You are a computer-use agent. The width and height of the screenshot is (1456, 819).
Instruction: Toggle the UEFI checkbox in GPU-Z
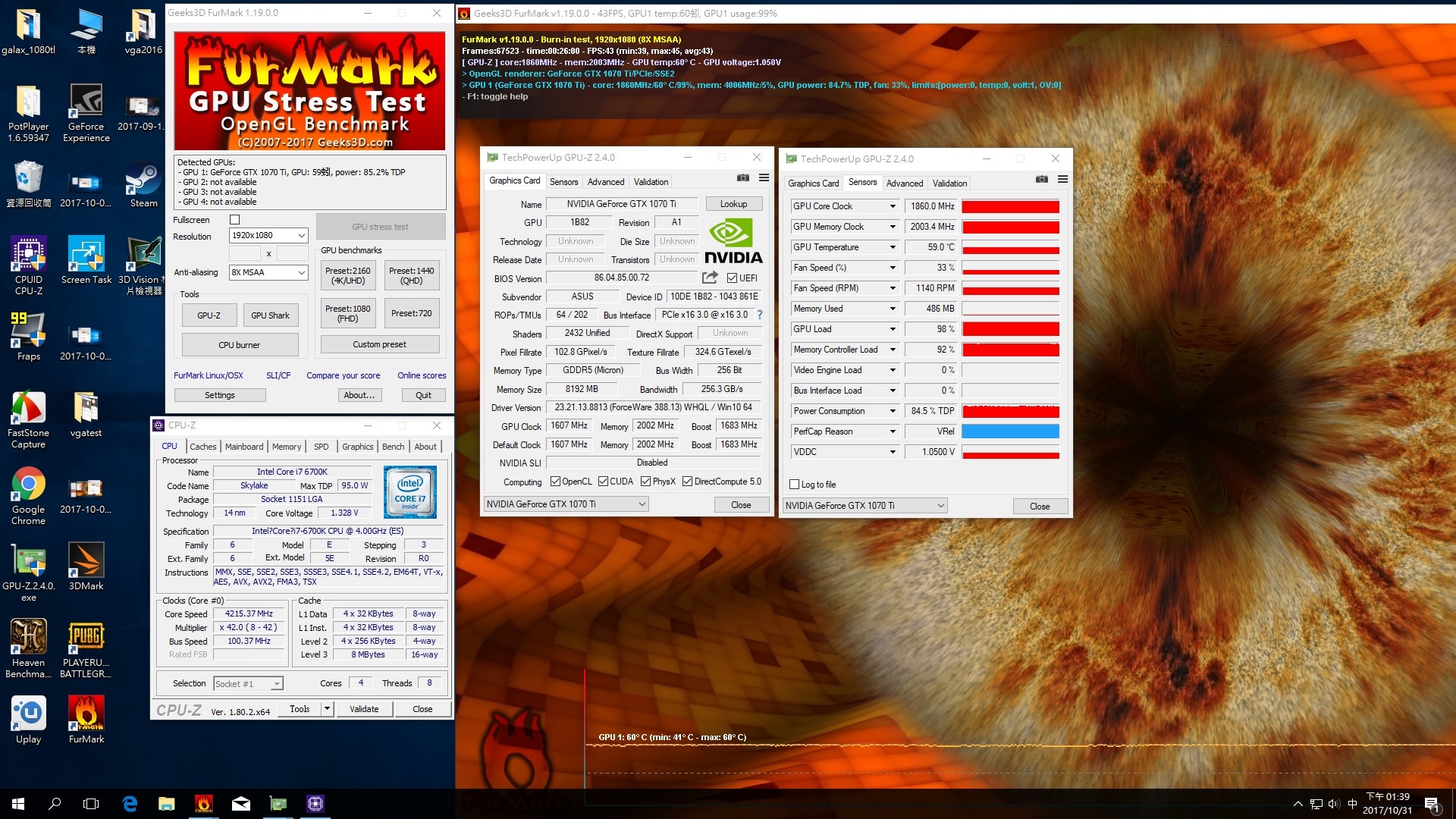732,278
